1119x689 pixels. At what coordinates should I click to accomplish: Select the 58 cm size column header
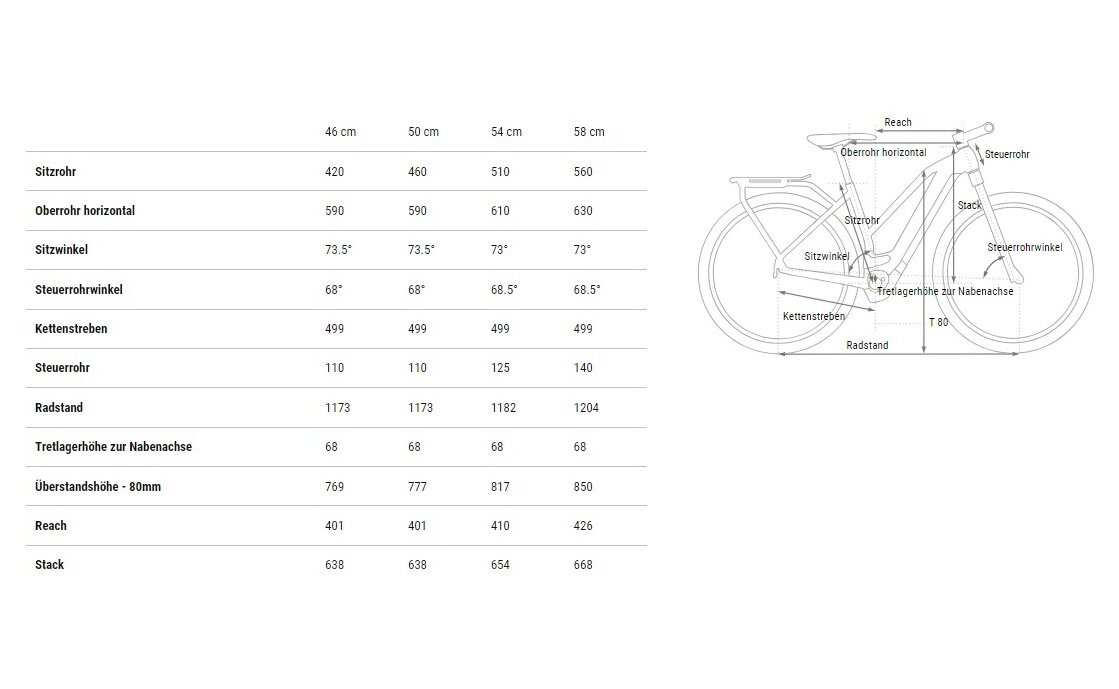tap(590, 132)
